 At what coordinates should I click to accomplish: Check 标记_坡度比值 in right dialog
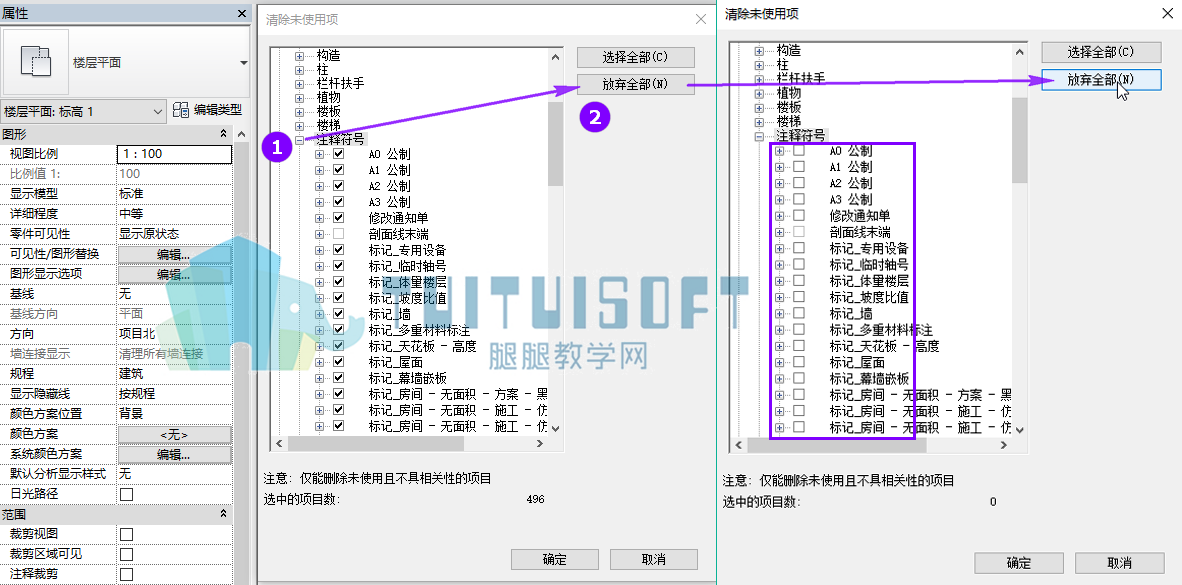point(799,297)
